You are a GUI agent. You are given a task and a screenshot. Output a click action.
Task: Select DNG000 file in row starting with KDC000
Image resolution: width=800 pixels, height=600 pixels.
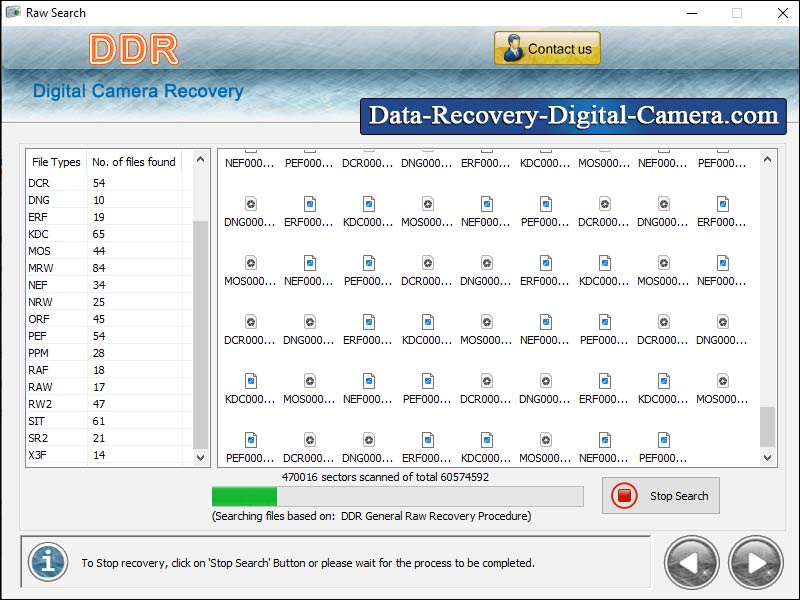545,389
